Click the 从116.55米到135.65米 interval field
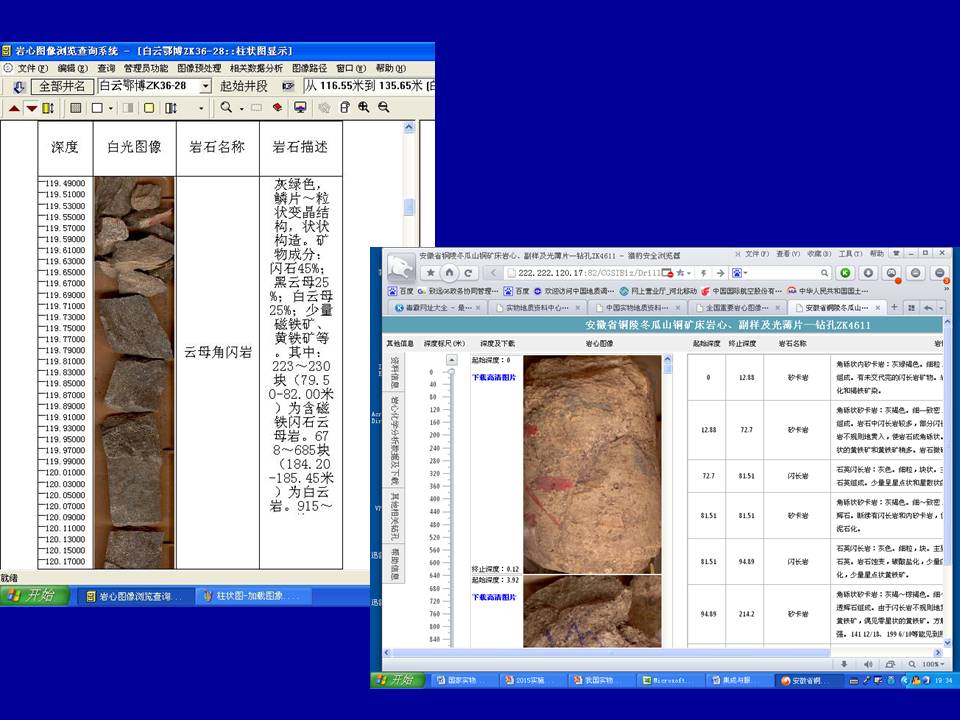 pos(369,86)
